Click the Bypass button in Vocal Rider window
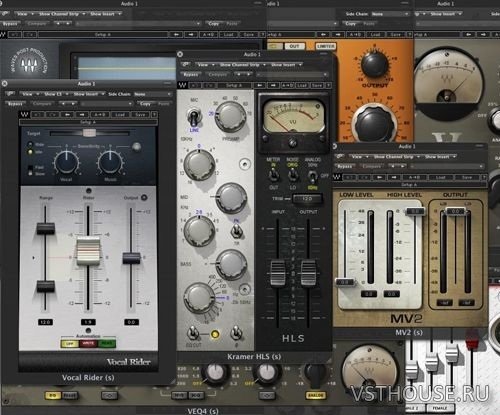This screenshot has width=500, height=415. pos(15,104)
